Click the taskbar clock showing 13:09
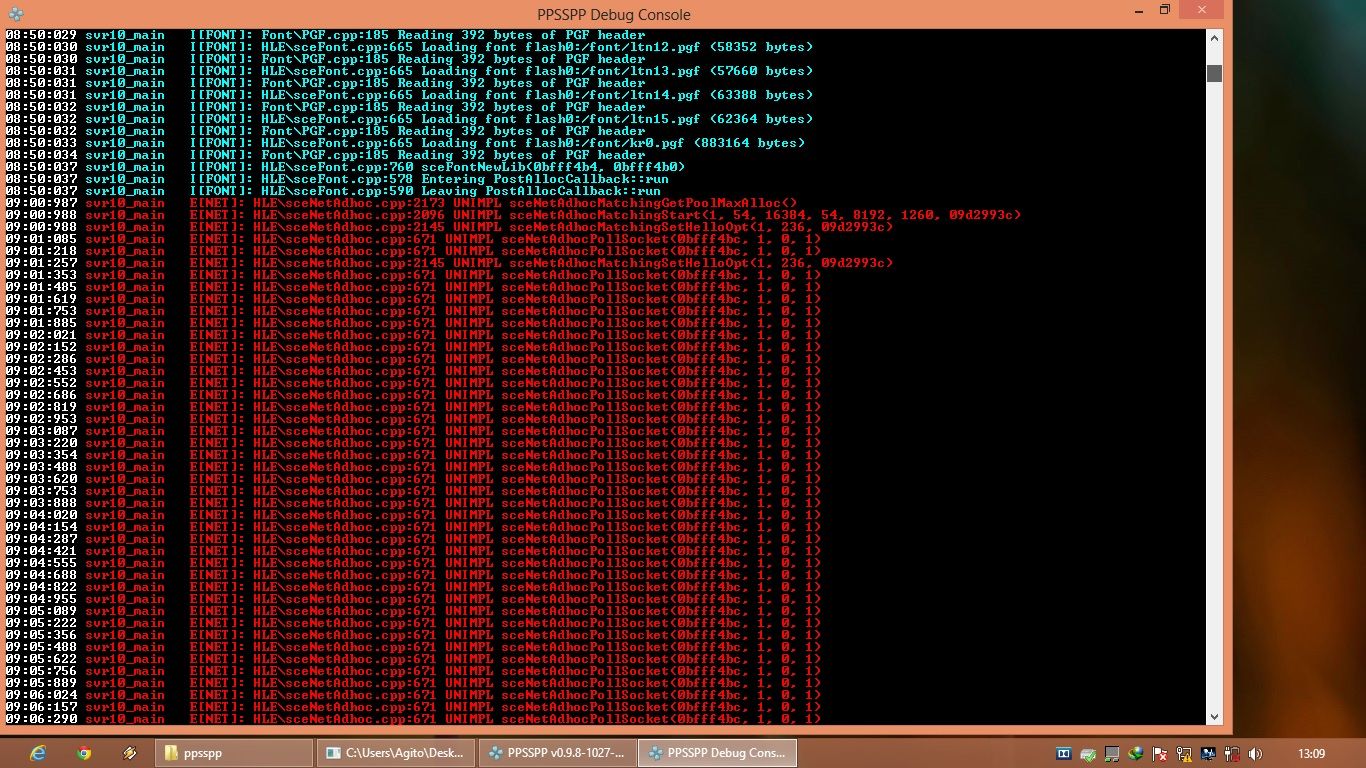 click(x=1311, y=753)
